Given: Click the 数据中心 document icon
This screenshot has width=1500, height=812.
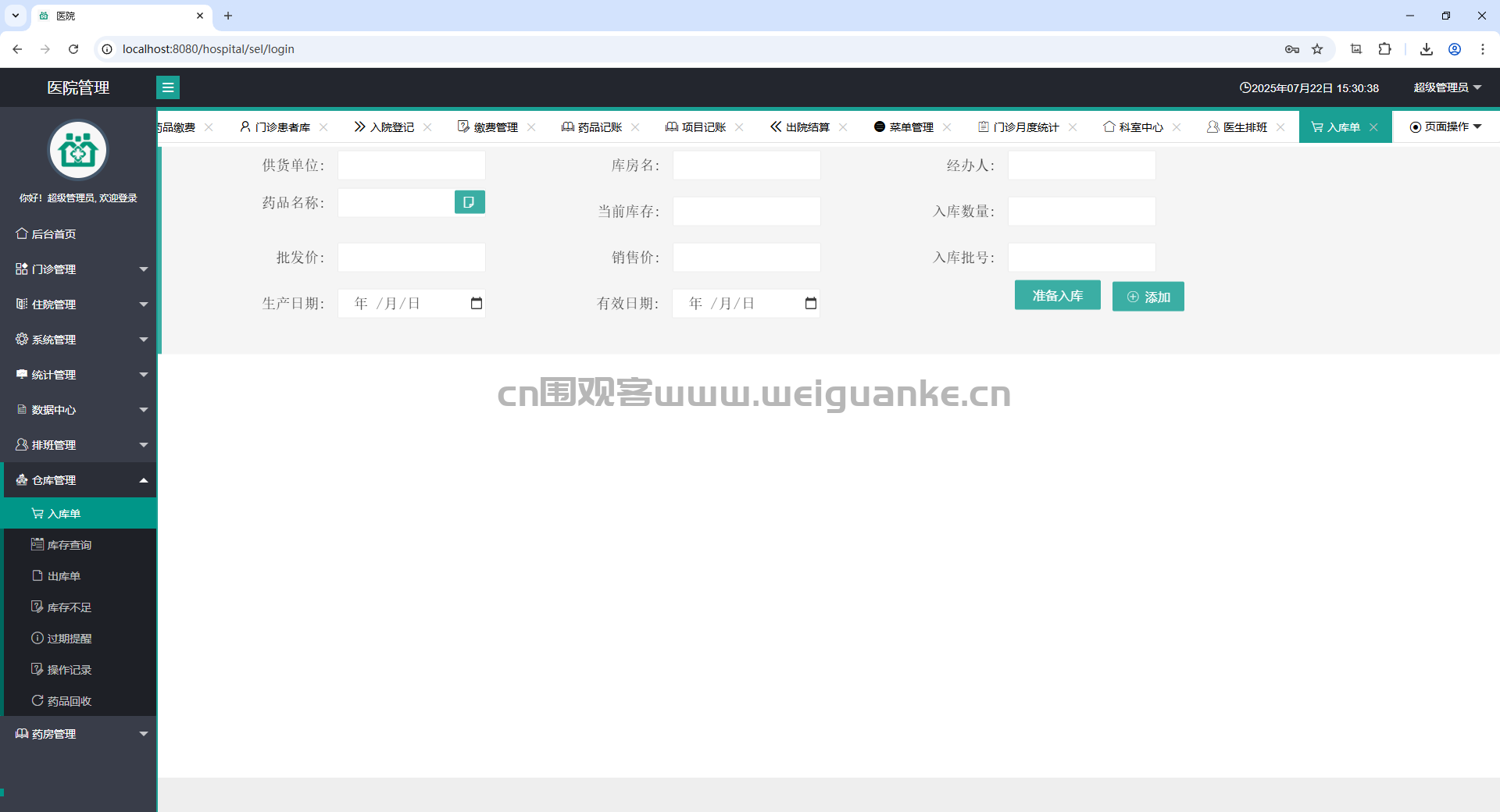Looking at the screenshot, I should coord(22,409).
